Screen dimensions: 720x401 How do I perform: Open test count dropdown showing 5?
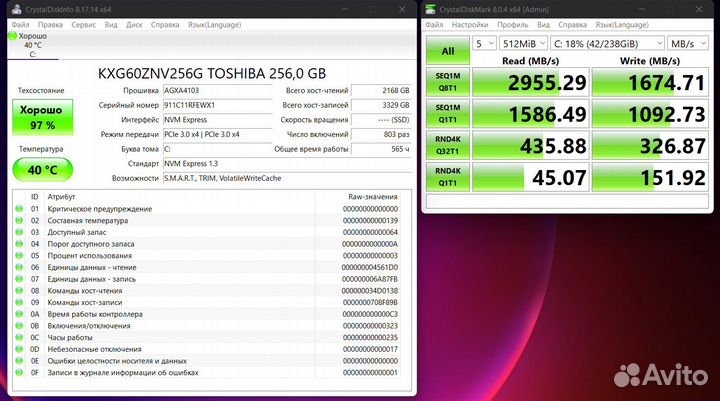484,44
